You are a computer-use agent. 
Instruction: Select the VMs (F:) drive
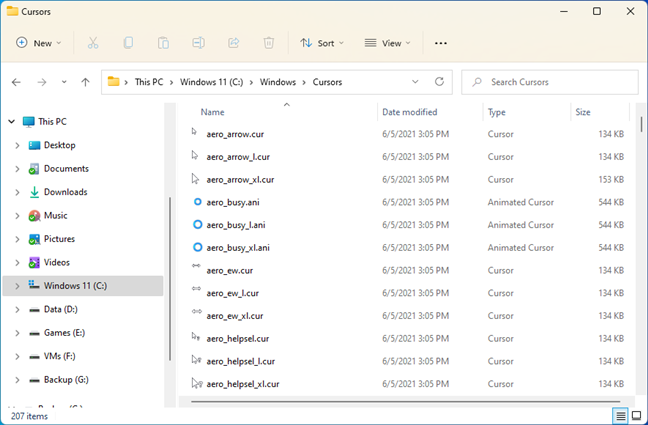click(60, 356)
